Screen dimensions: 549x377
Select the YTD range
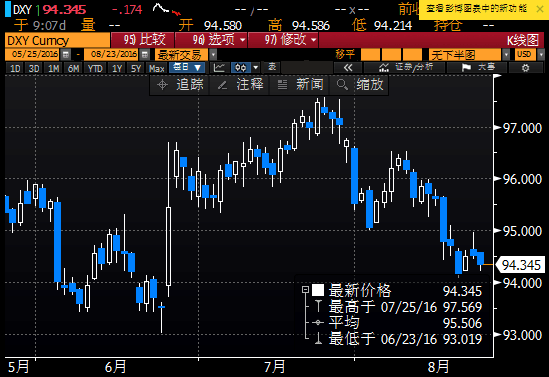tap(95, 68)
